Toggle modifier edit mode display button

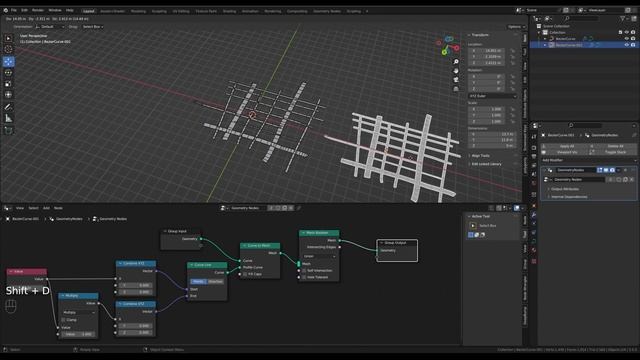point(600,170)
